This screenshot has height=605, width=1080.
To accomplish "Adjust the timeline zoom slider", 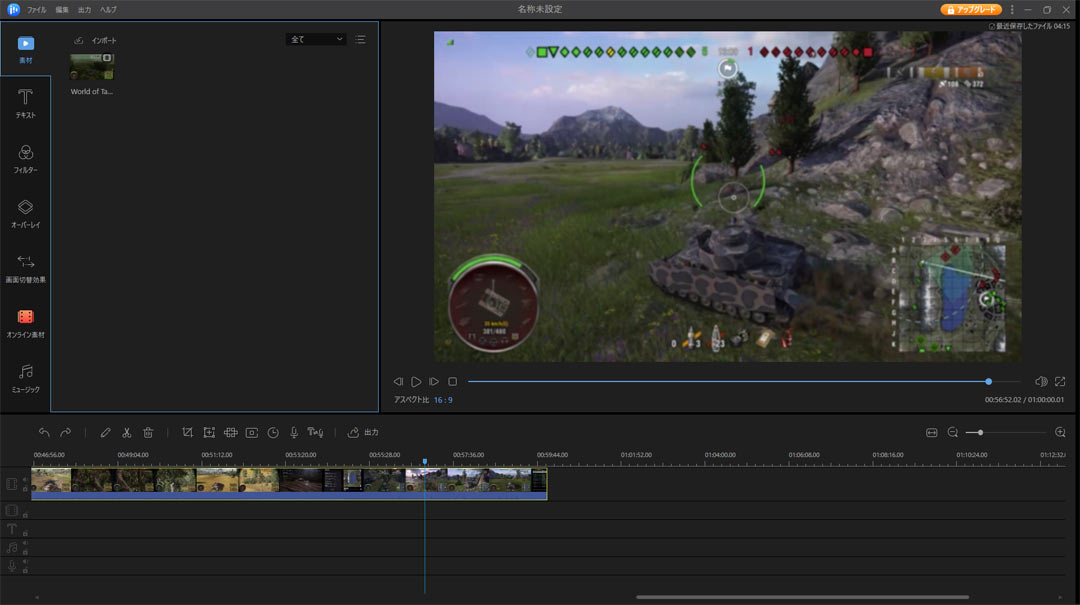I will (x=1006, y=432).
